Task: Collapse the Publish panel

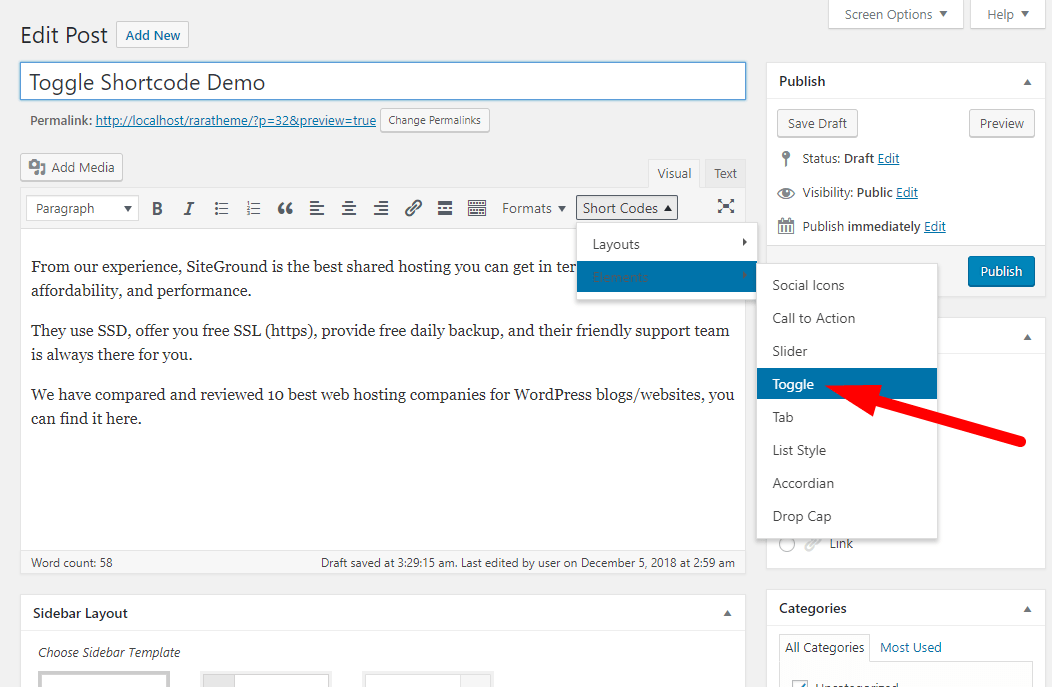Action: point(1027,81)
